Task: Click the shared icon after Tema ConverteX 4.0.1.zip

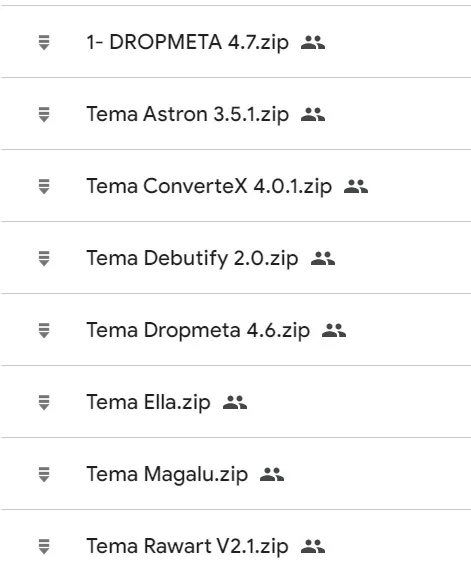Action: (x=356, y=186)
